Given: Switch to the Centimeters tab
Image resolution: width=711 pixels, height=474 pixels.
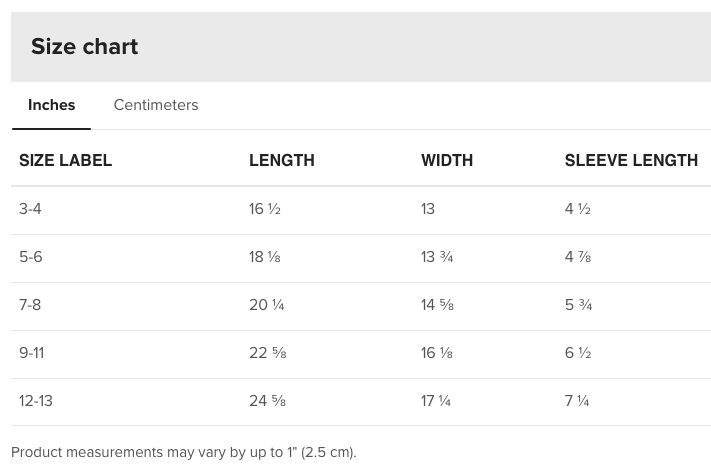Looking at the screenshot, I should 156,105.
